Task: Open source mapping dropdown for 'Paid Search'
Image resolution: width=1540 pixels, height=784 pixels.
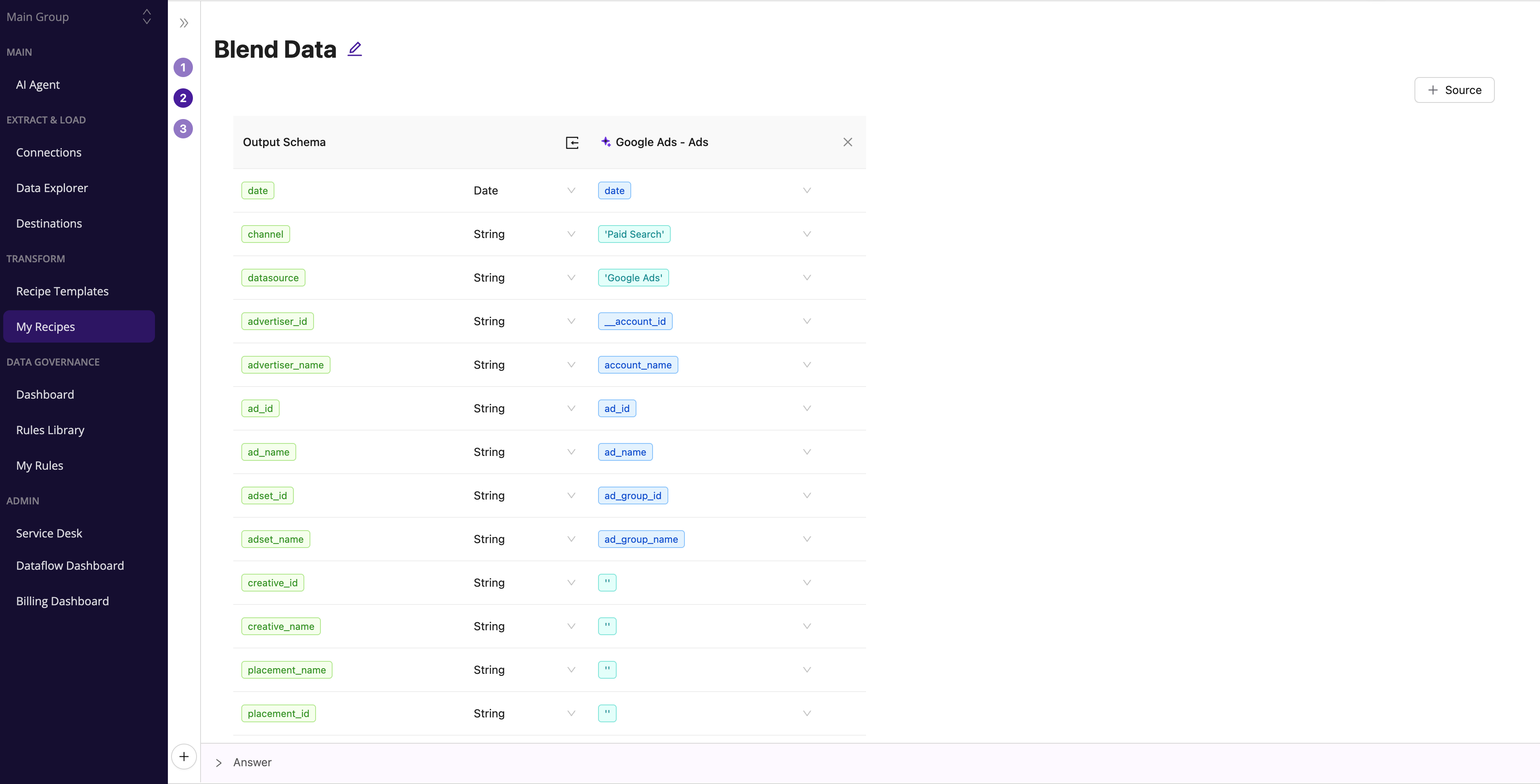Action: click(x=806, y=234)
